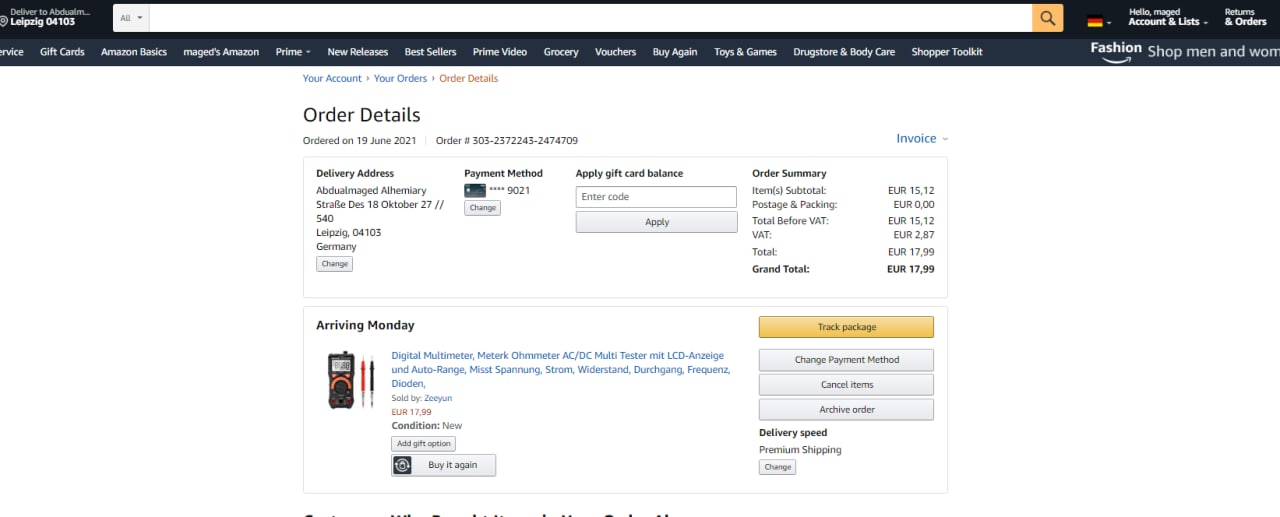
Task: Click the product price EUR 17,99
Action: 411,412
